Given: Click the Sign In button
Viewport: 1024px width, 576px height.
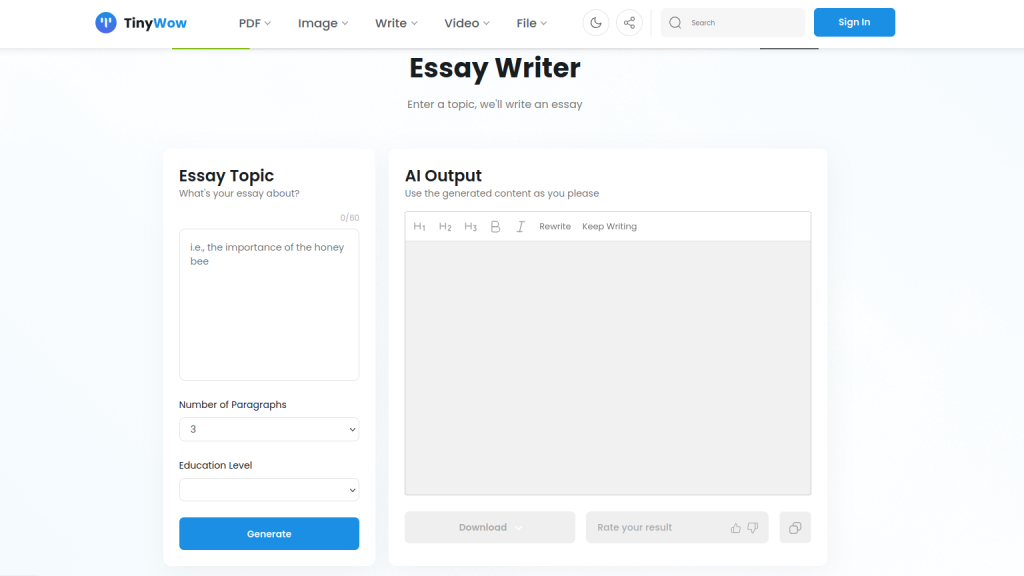Looking at the screenshot, I should [x=854, y=22].
